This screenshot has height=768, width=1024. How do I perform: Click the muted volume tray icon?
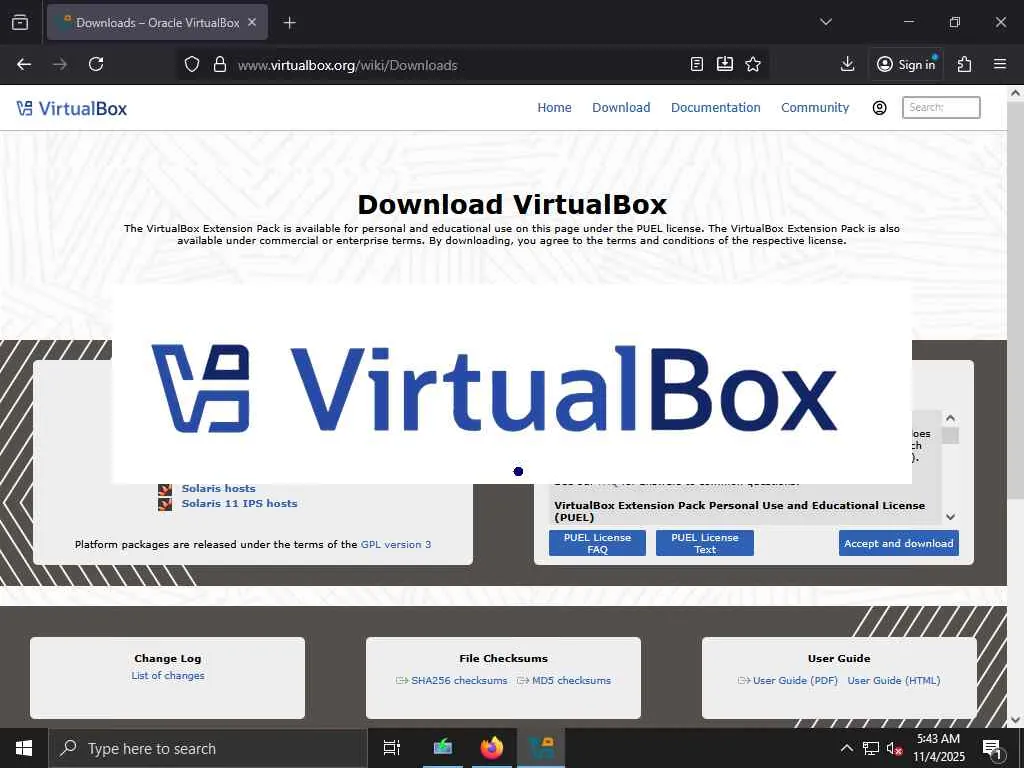894,748
